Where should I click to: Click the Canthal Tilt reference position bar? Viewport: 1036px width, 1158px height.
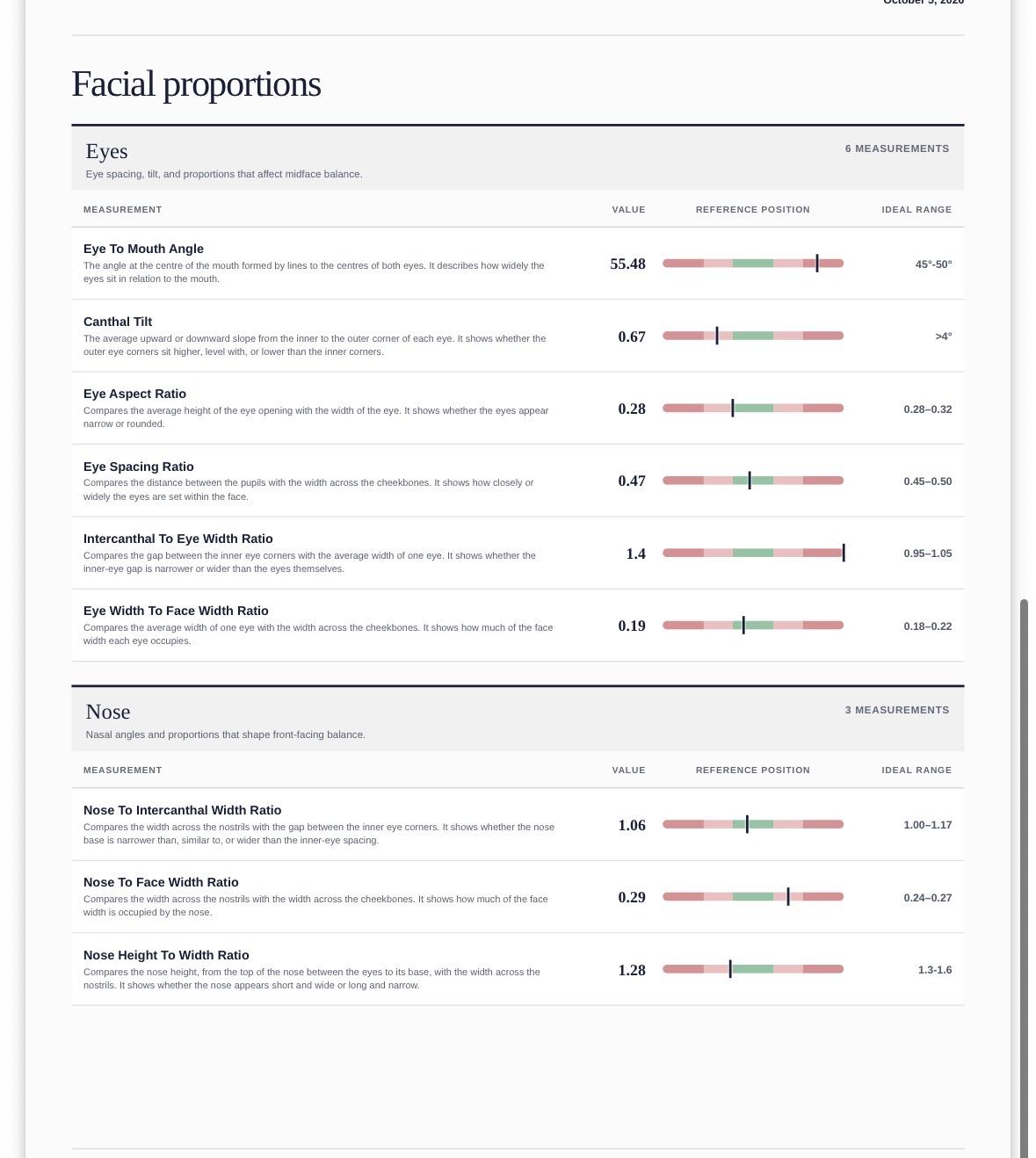(753, 336)
